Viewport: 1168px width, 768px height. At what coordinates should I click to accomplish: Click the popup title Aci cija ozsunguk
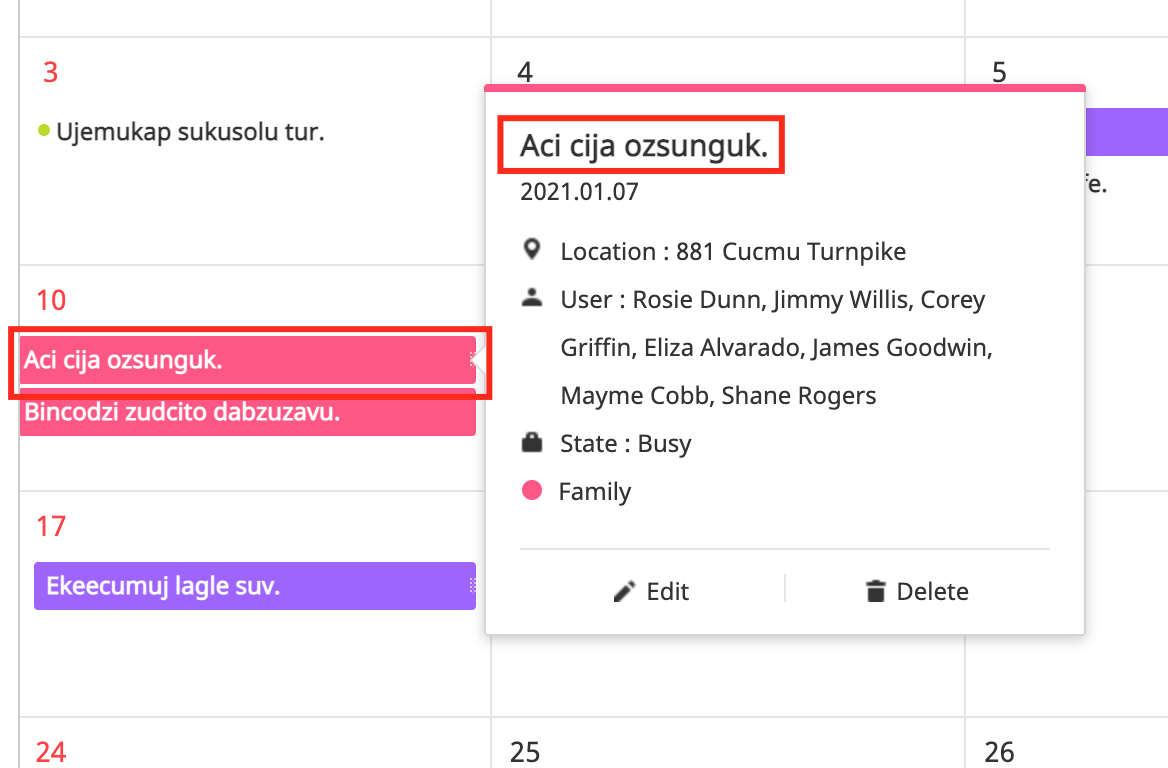point(640,146)
